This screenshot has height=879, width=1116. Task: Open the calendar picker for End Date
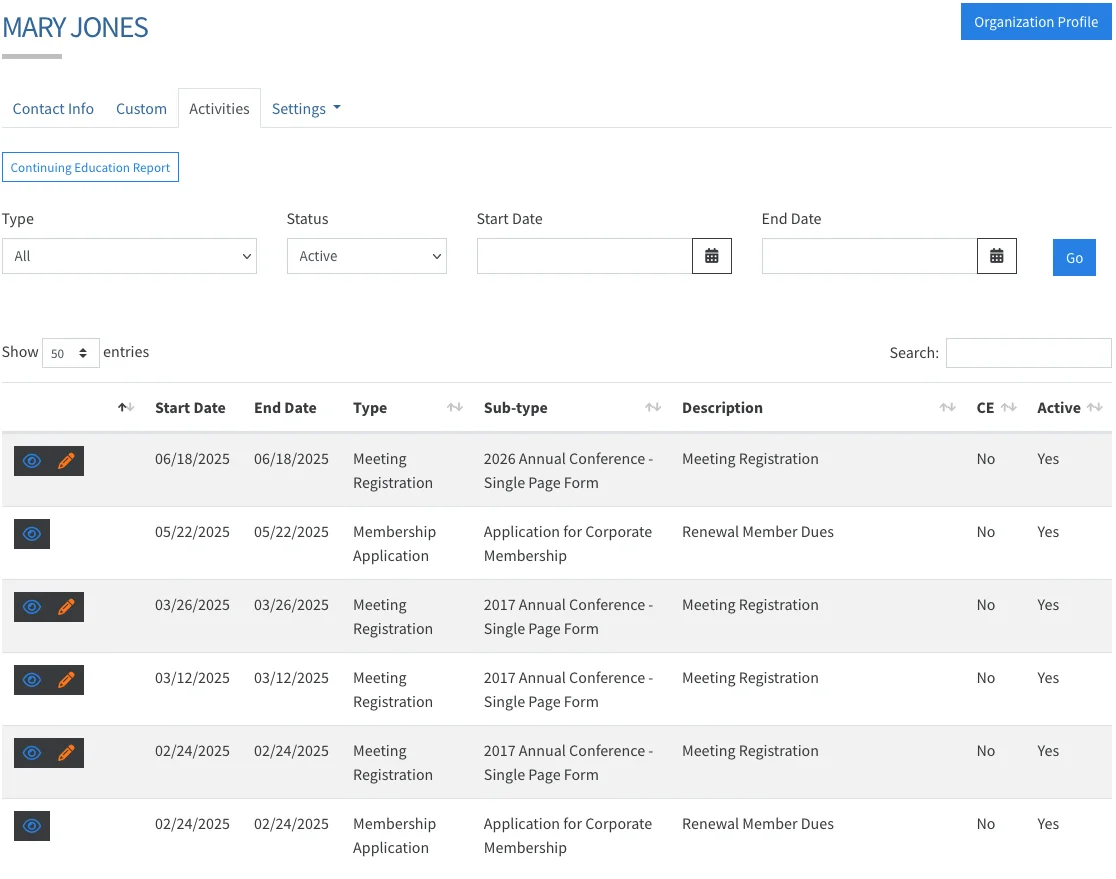point(997,256)
